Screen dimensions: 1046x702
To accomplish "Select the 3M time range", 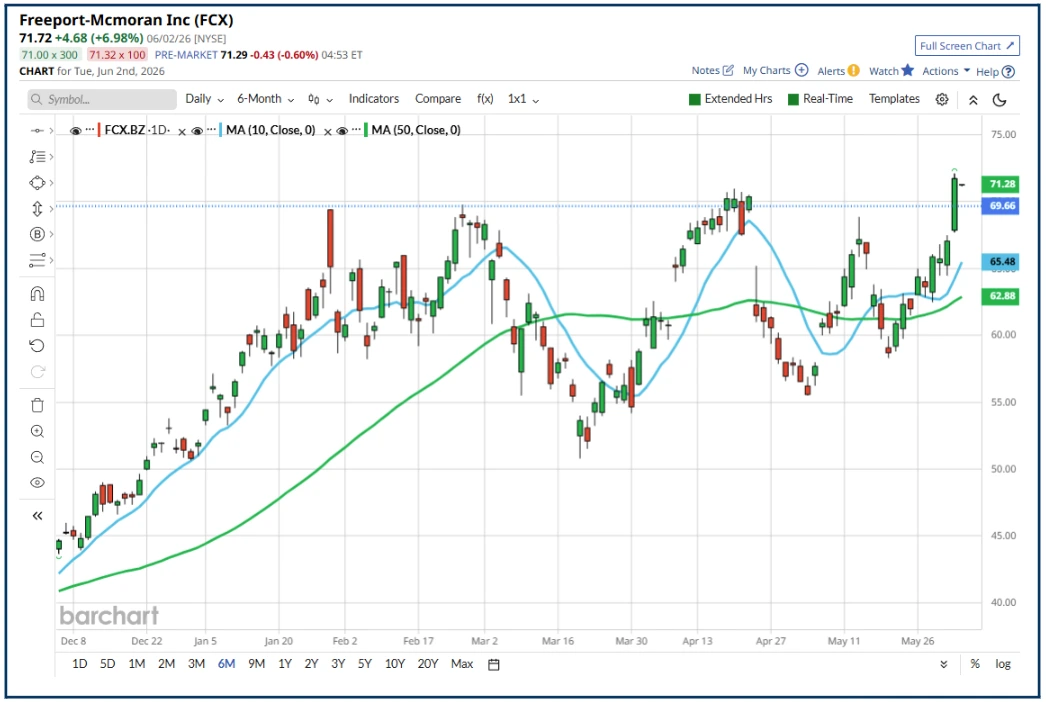I will point(196,664).
